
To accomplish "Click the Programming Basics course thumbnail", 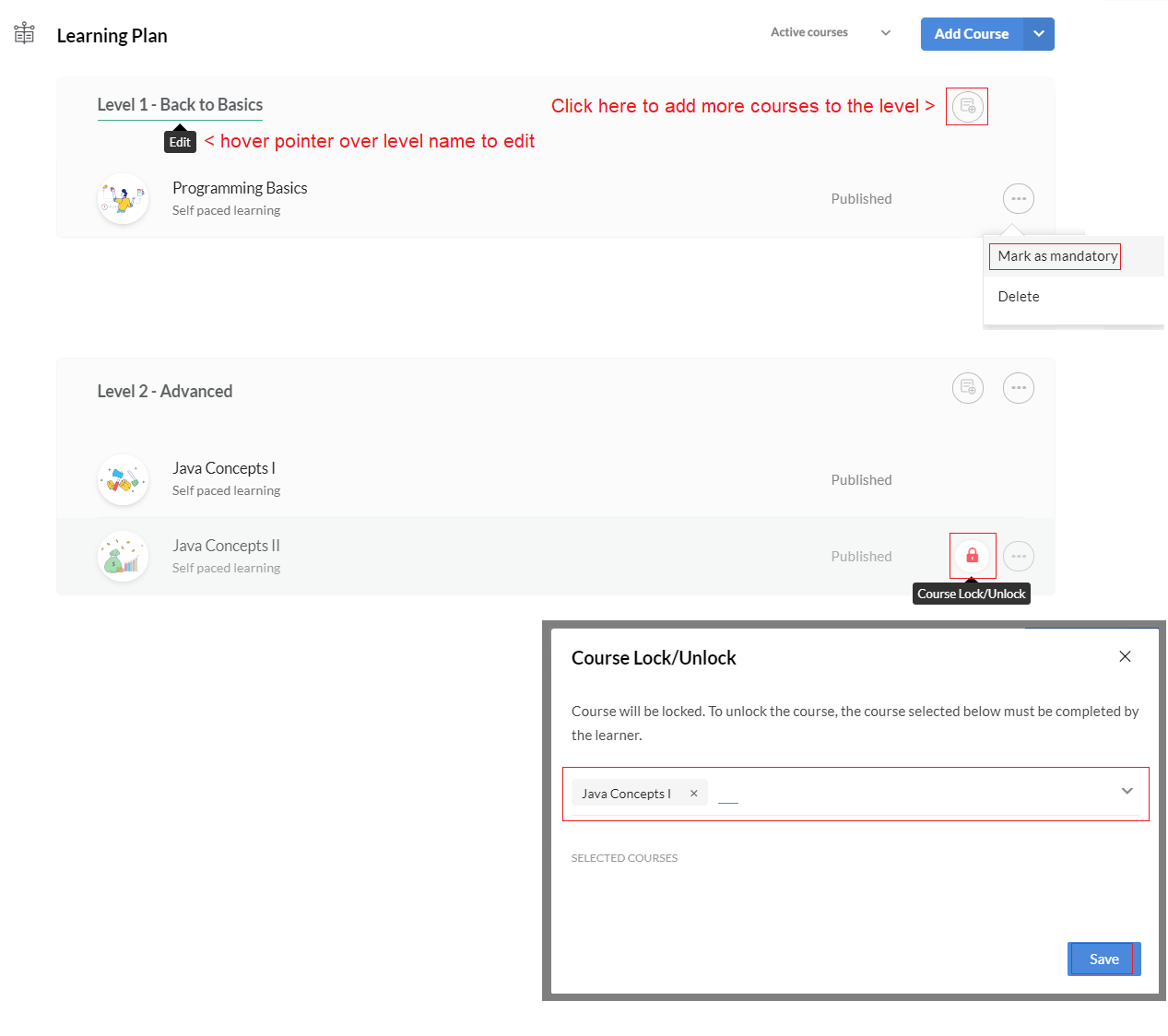I will pyautogui.click(x=124, y=199).
